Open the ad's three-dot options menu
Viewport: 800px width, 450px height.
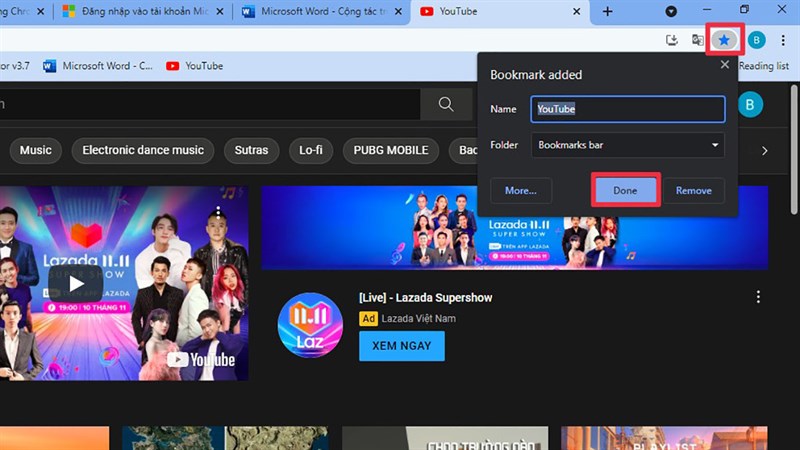758,297
